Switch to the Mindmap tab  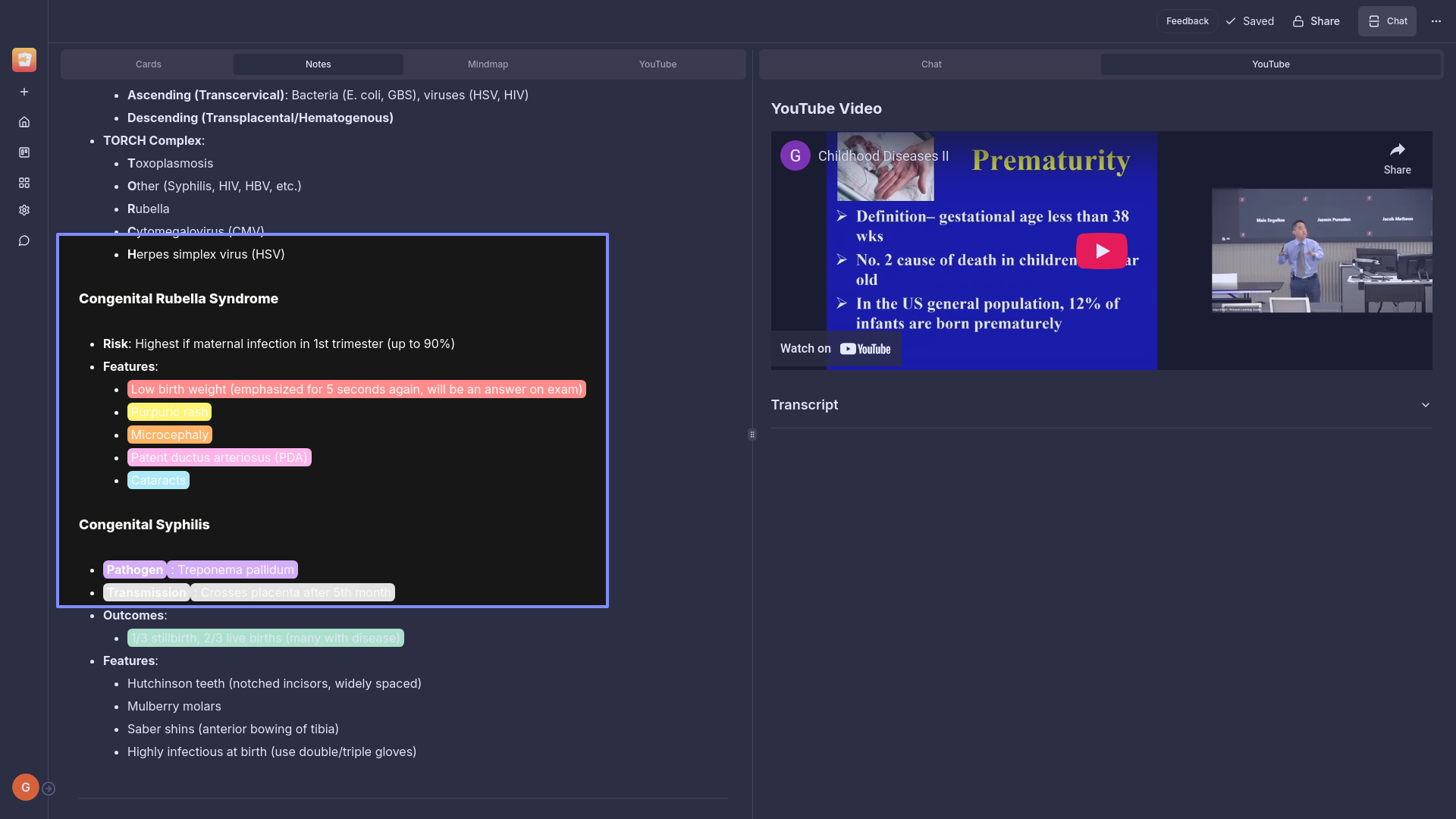pos(488,64)
